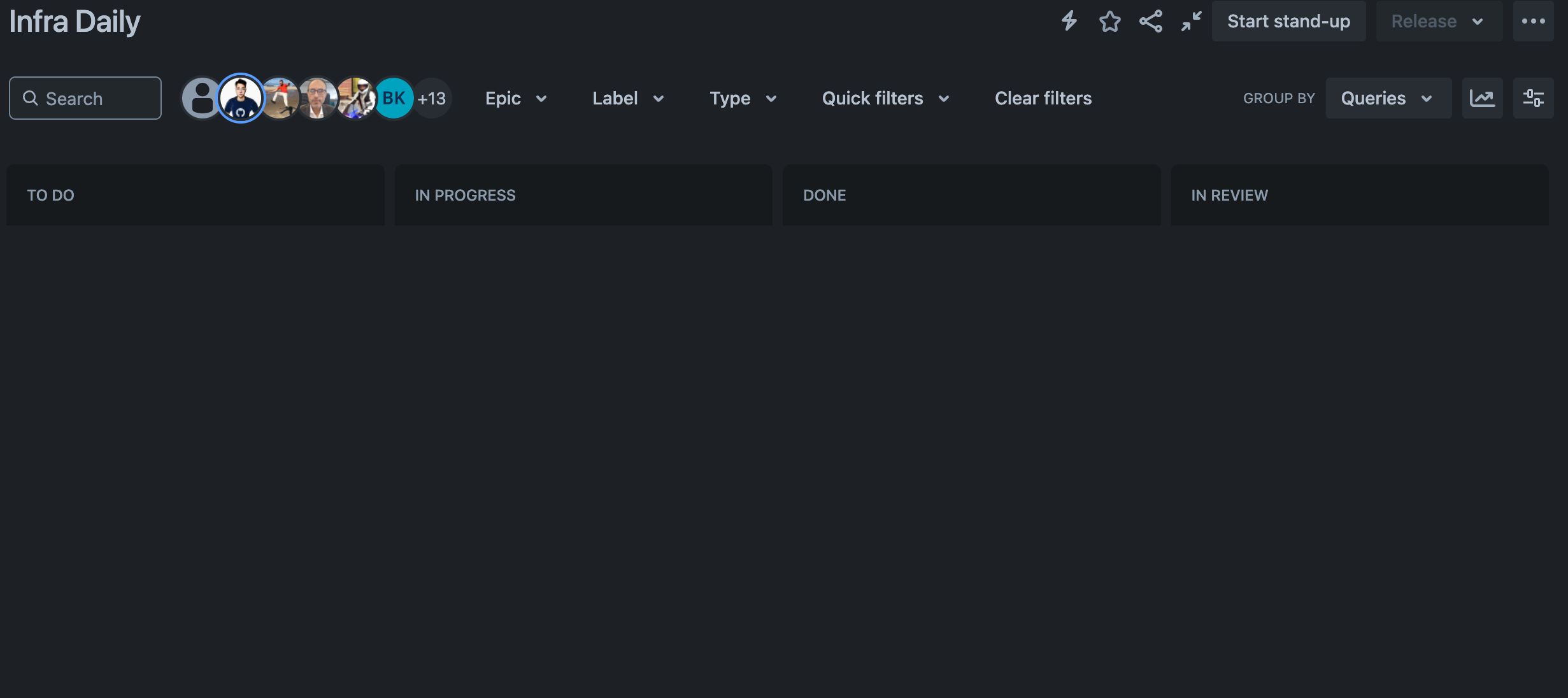Expand the Label filter dropdown
The height and width of the screenshot is (698, 1568).
point(628,97)
